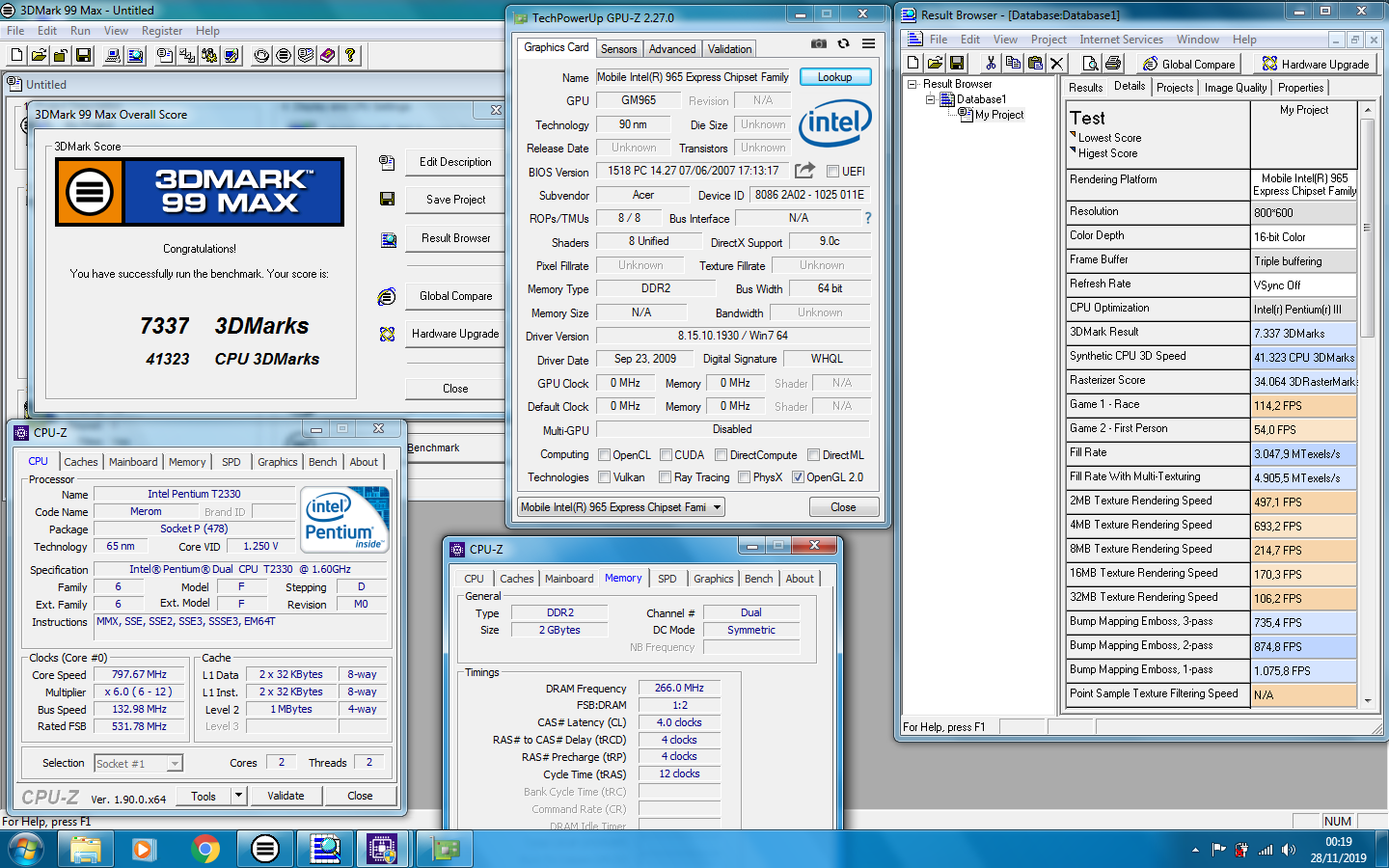This screenshot has height=868, width=1389.
Task: Click the BIOS share/export icon in GPU-Z
Action: click(804, 171)
